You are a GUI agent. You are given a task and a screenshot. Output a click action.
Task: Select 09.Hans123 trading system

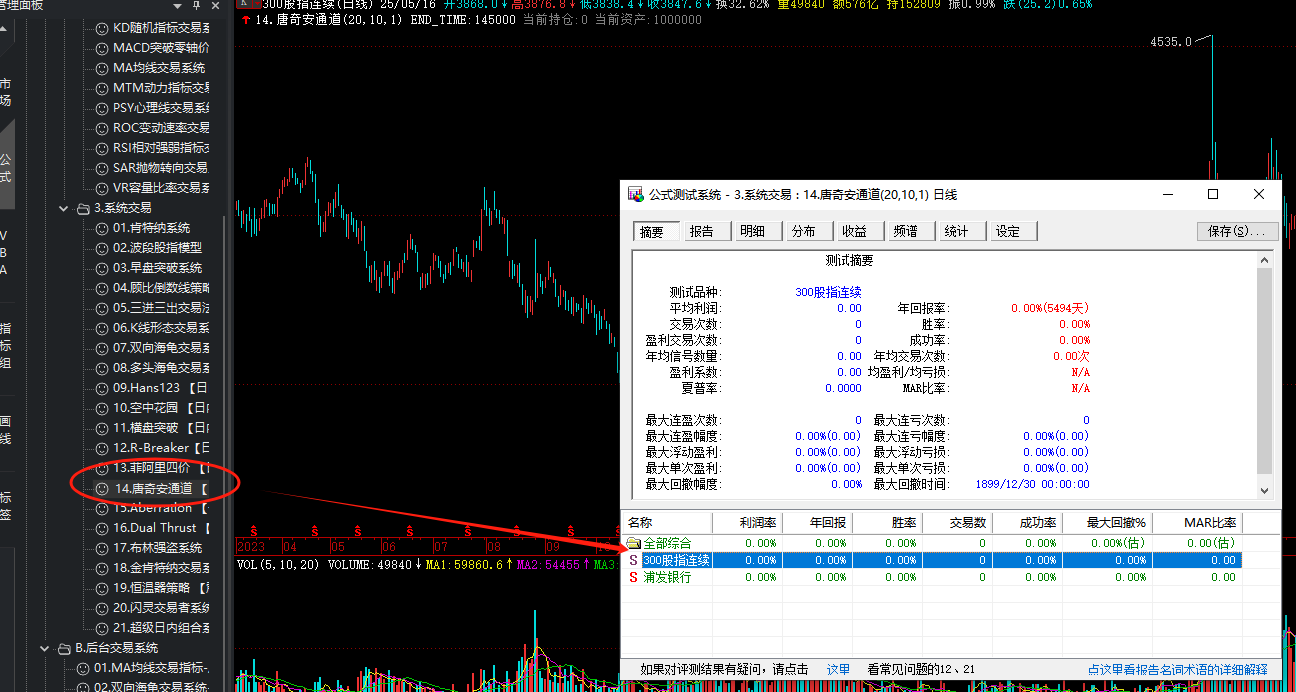[x=161, y=388]
